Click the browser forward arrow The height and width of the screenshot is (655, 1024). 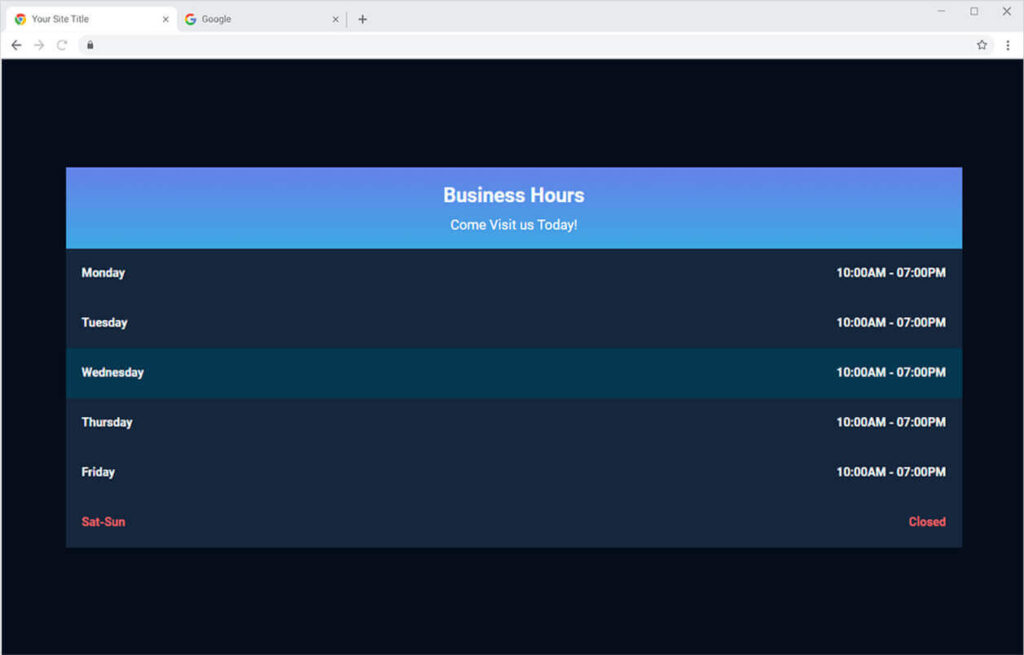39,45
